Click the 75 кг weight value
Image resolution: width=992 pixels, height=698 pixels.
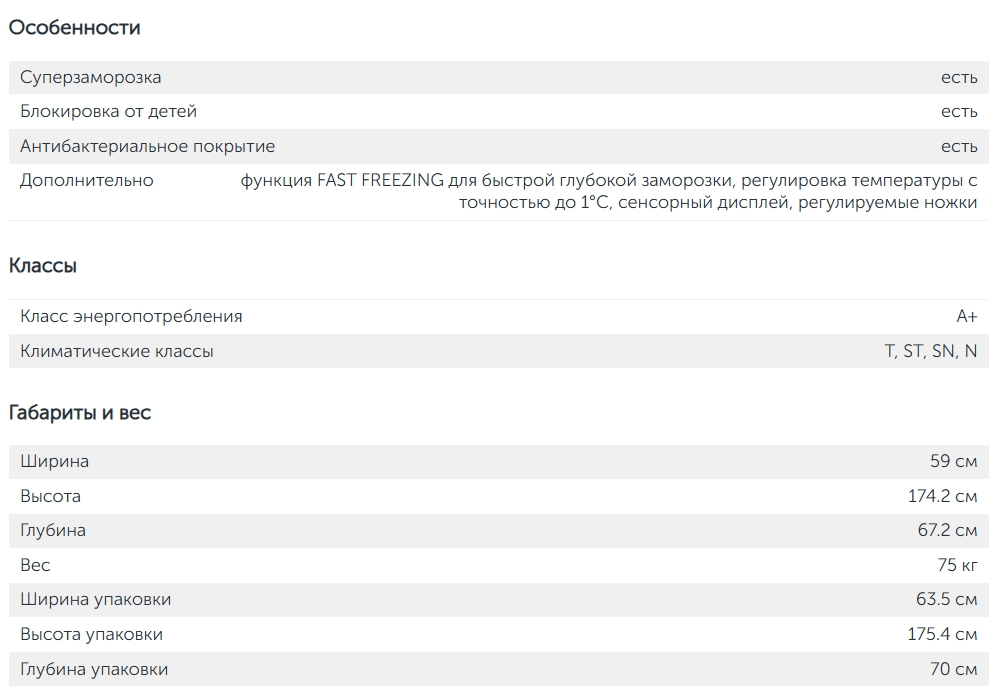(957, 565)
